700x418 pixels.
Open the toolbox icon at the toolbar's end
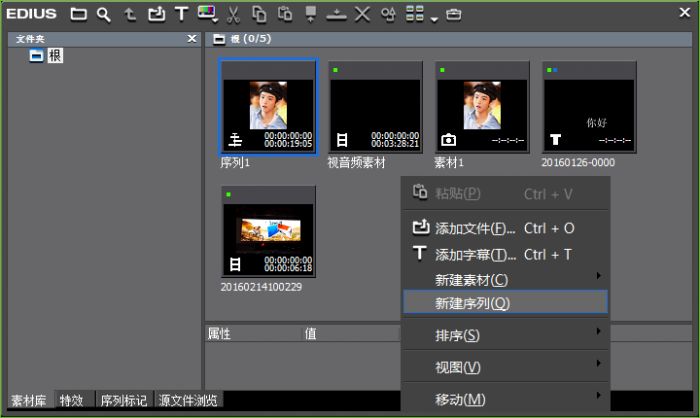tap(454, 14)
